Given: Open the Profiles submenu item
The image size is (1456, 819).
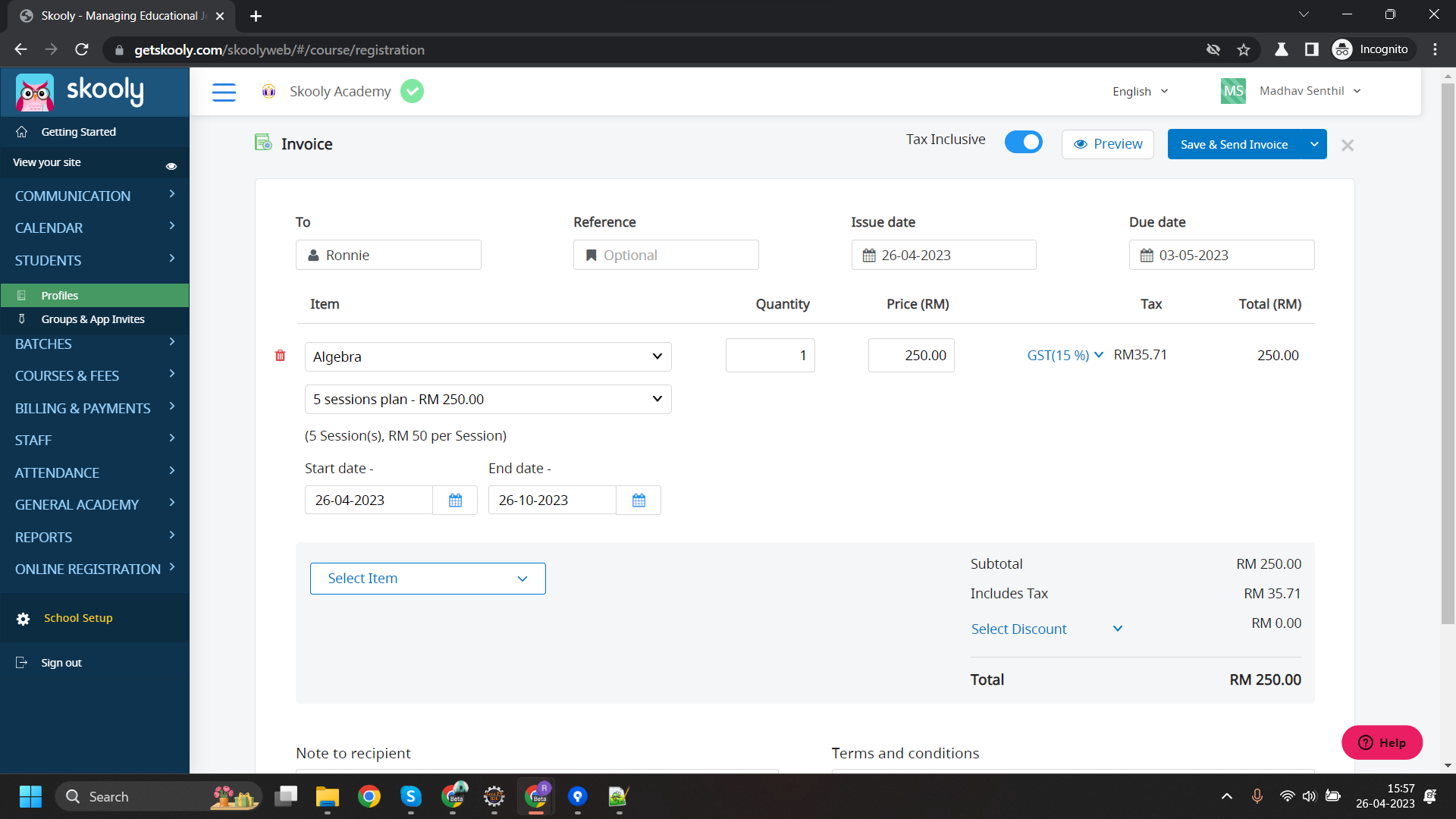Looking at the screenshot, I should click(95, 295).
